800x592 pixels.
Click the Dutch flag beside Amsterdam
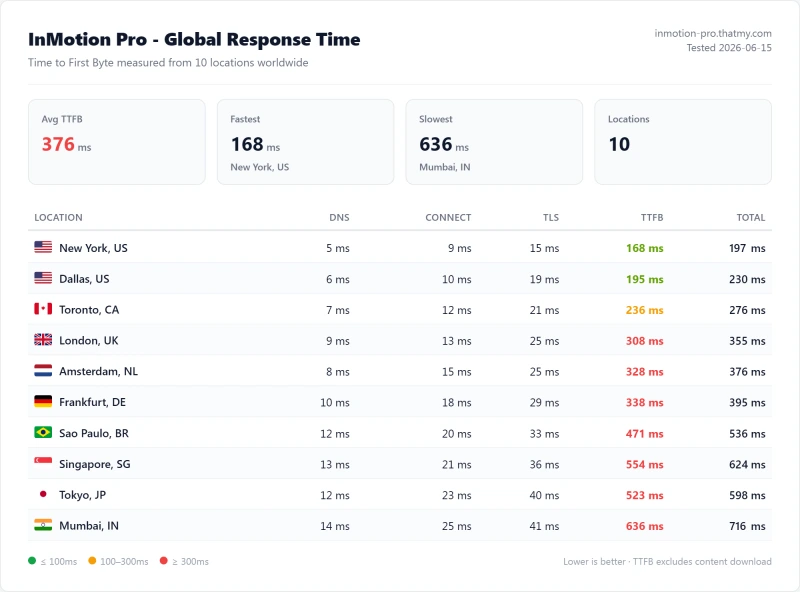(x=43, y=371)
